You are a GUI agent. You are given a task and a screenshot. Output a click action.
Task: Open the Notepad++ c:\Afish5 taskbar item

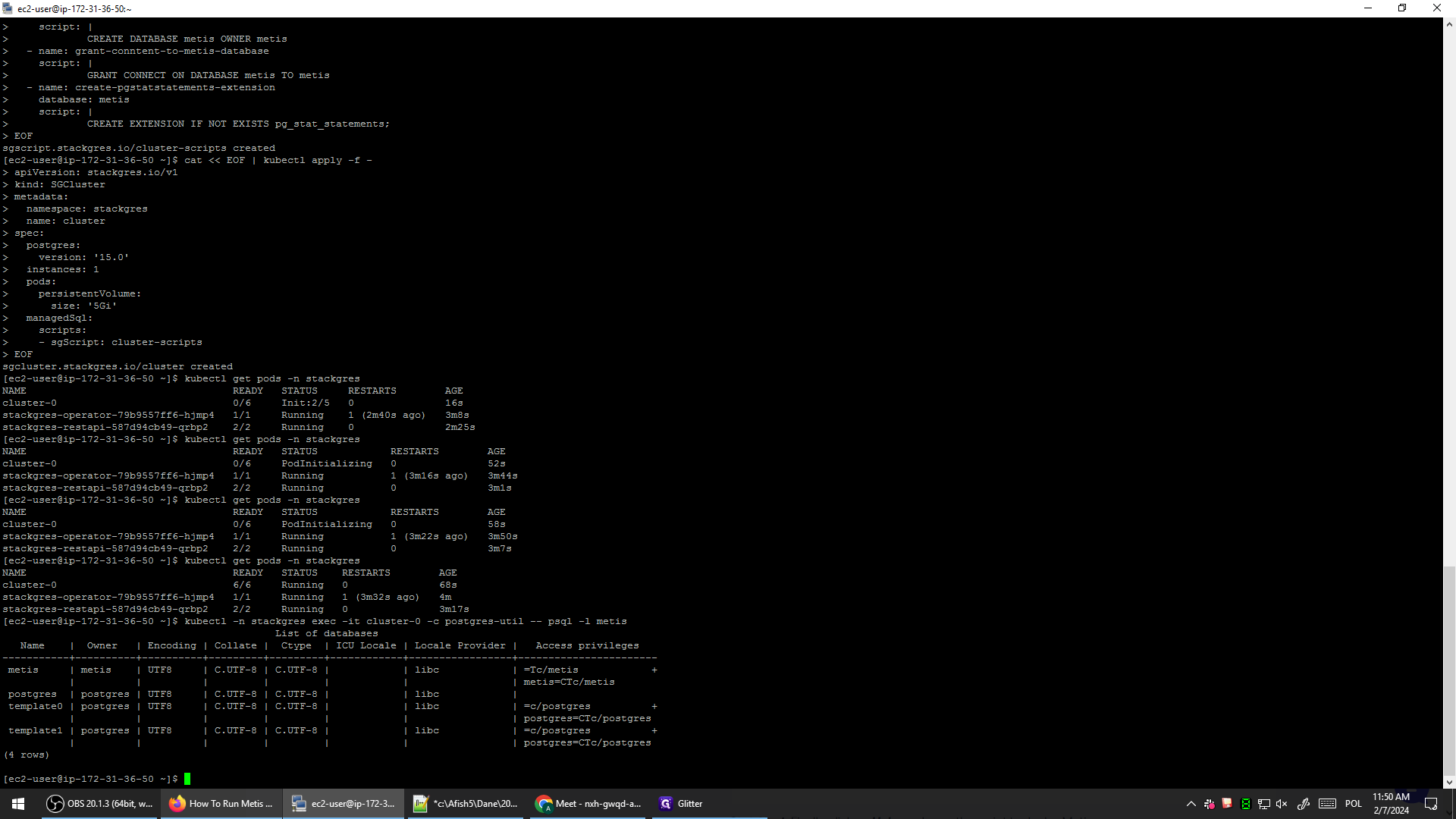click(x=465, y=804)
